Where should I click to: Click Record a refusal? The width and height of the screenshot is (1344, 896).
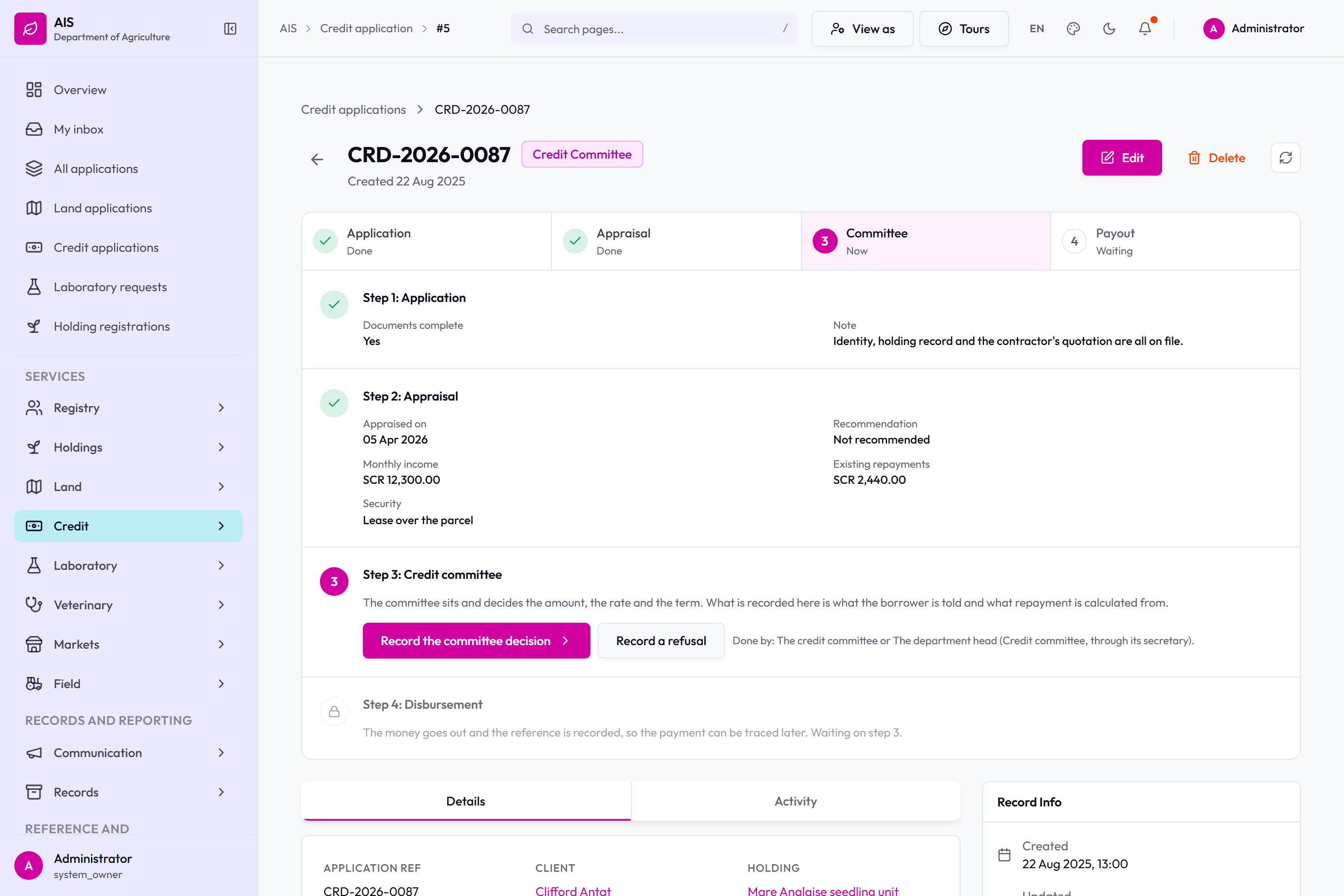(661, 641)
